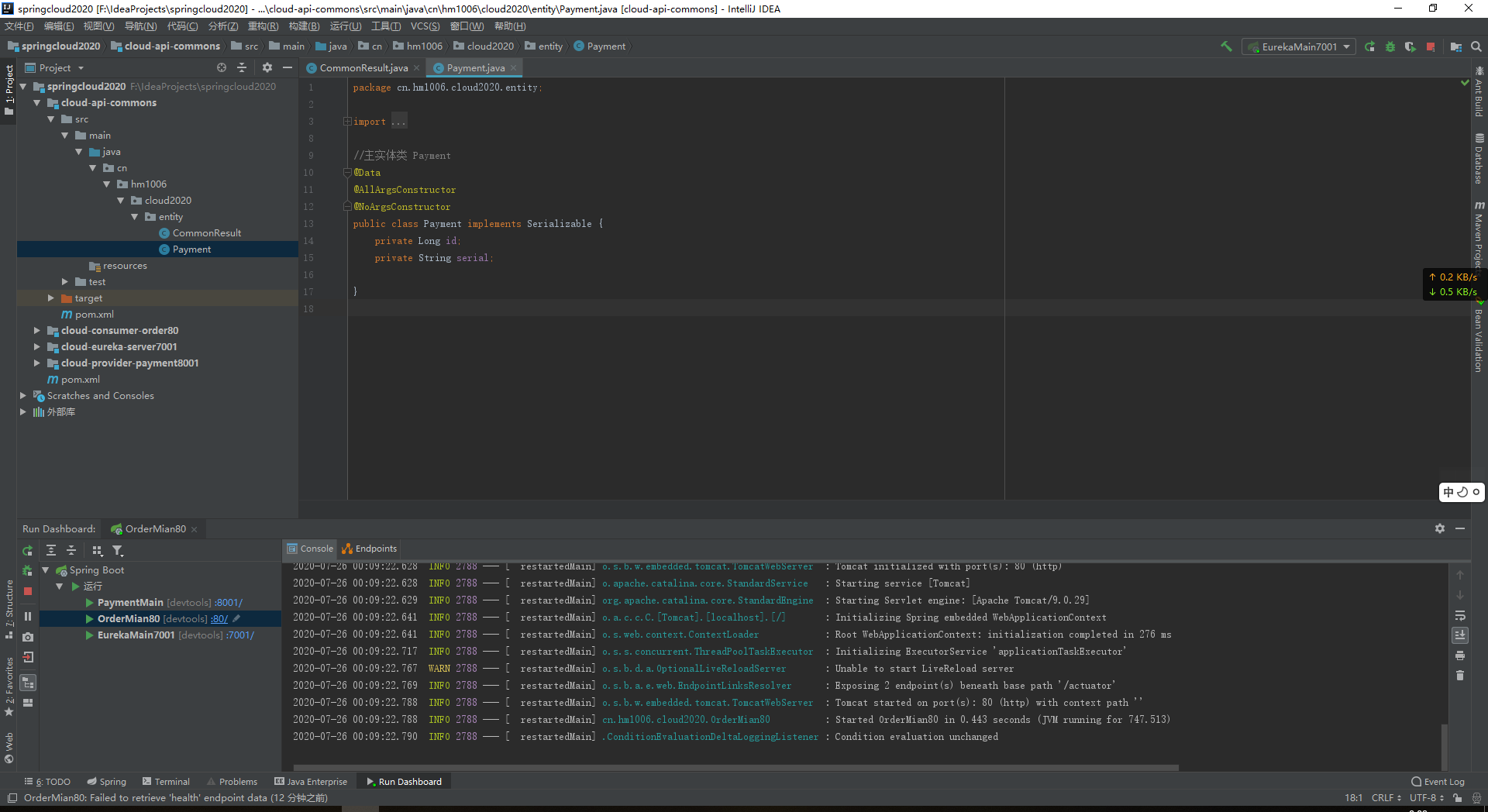This screenshot has height=812, width=1488.
Task: Open the Project Structure icon
Action: click(1456, 46)
